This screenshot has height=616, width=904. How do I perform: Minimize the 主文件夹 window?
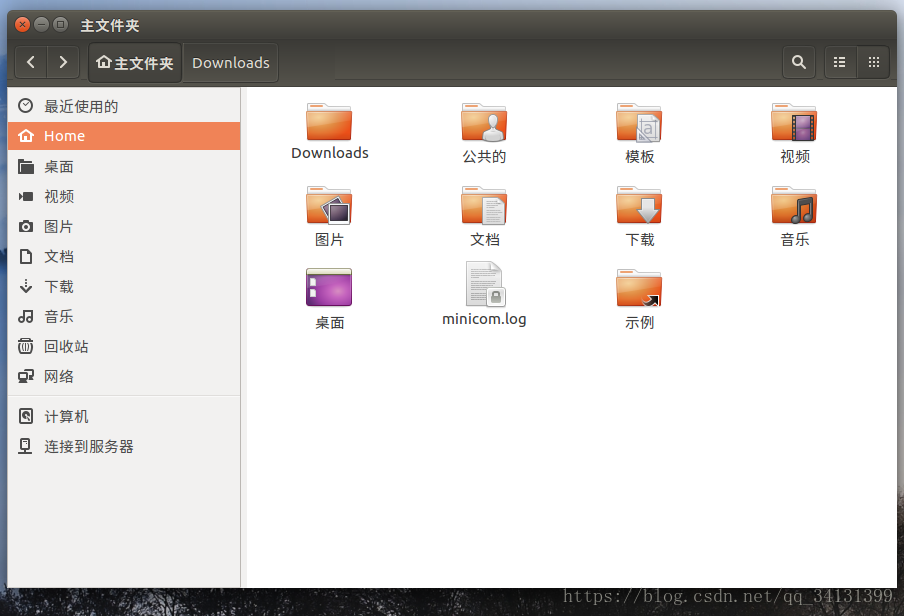point(42,24)
